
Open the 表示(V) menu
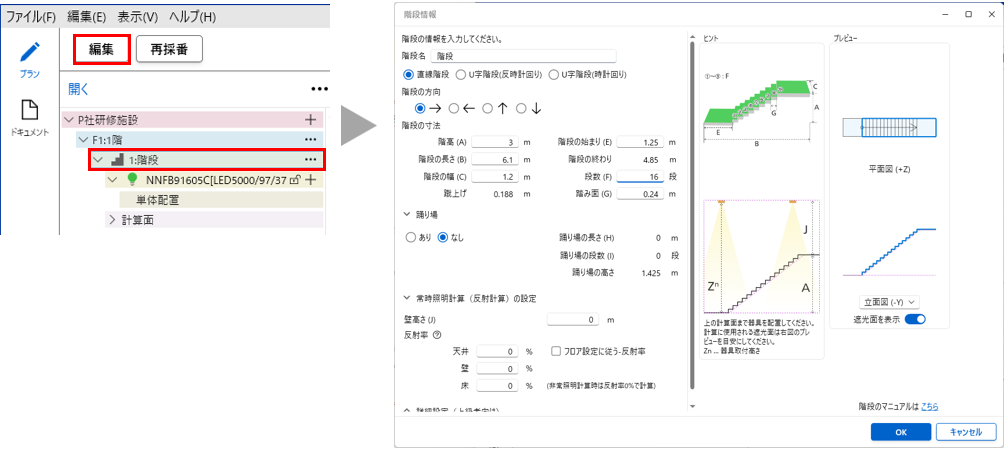tap(137, 16)
